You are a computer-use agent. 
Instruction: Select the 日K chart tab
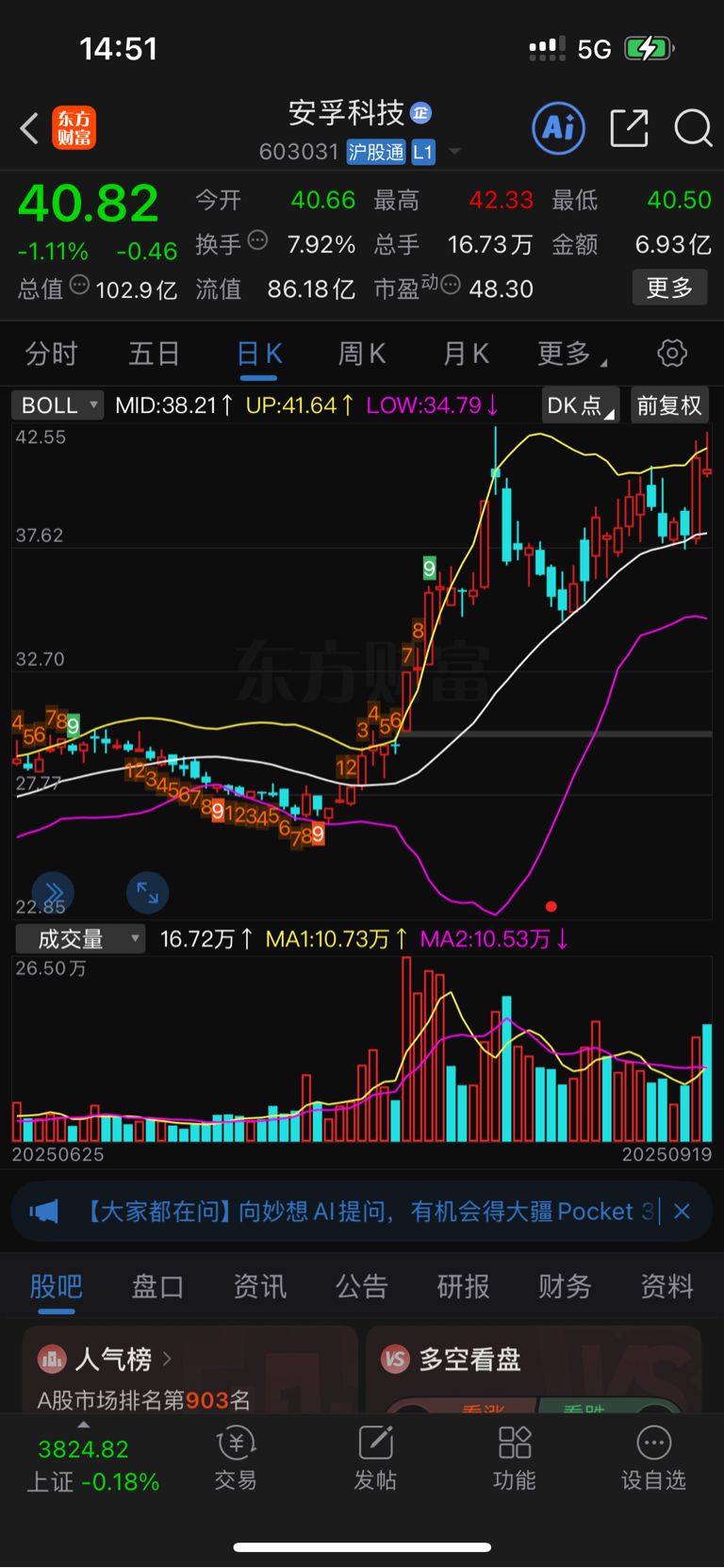(259, 354)
